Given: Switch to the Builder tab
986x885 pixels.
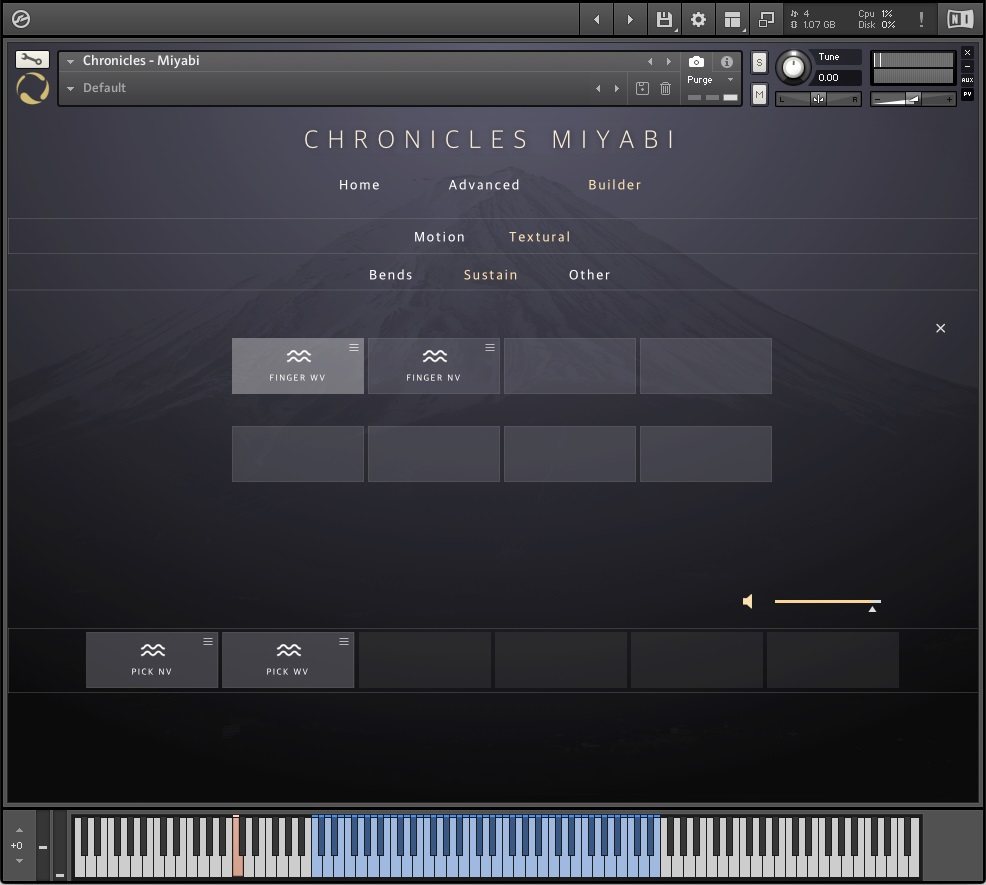Looking at the screenshot, I should pos(614,185).
